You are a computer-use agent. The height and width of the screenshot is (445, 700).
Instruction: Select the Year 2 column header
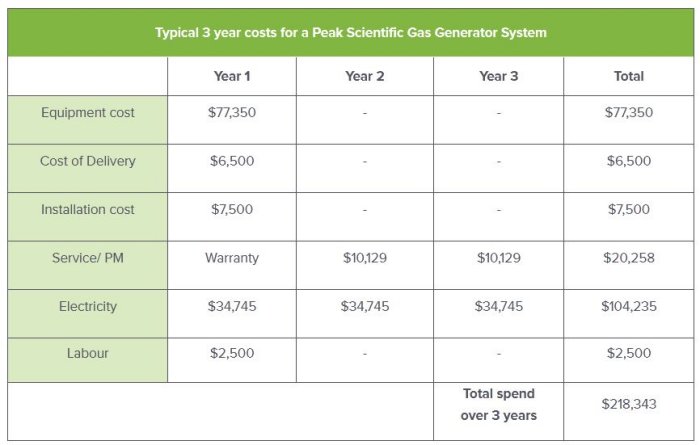(x=365, y=76)
